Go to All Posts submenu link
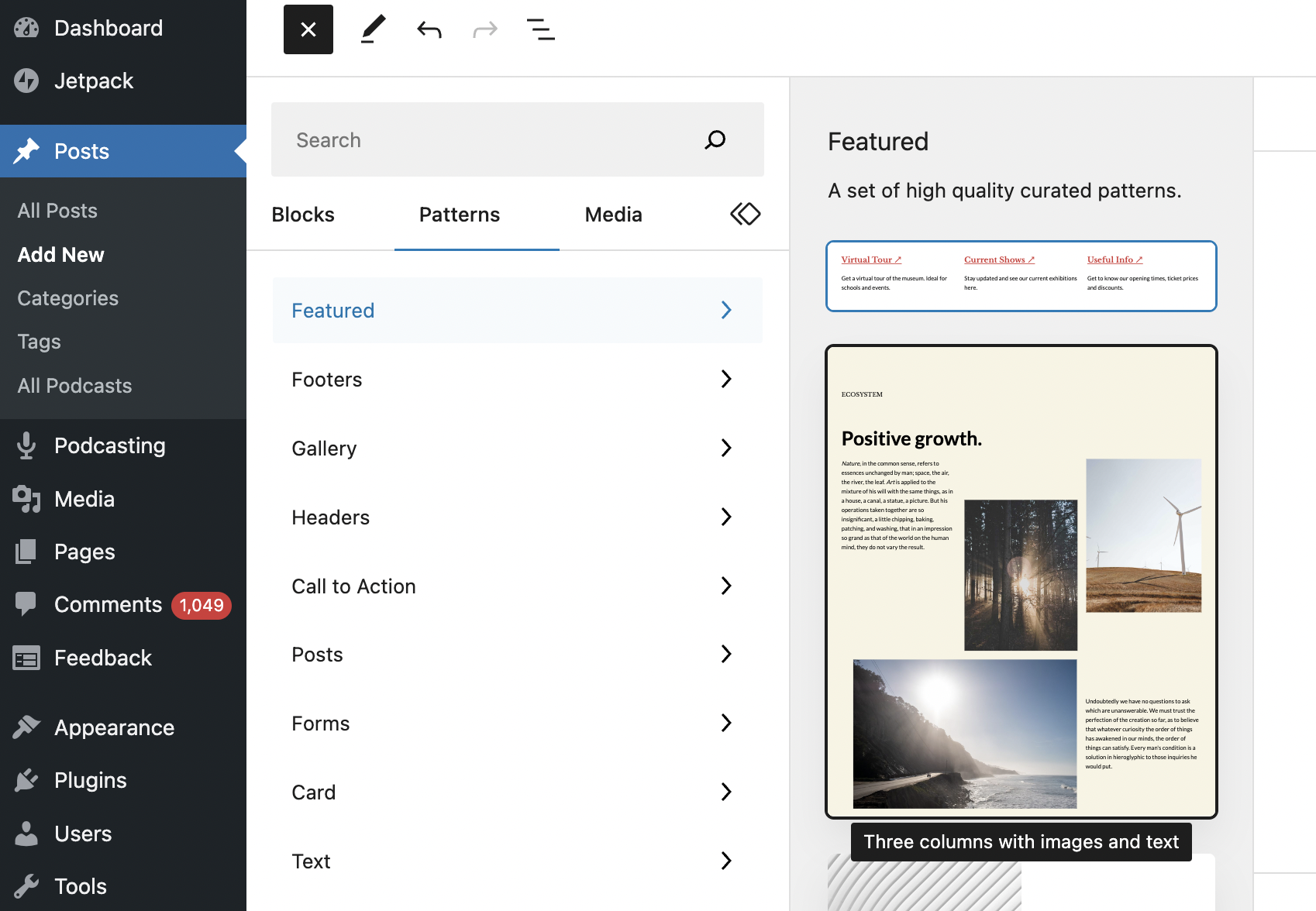 pos(57,211)
